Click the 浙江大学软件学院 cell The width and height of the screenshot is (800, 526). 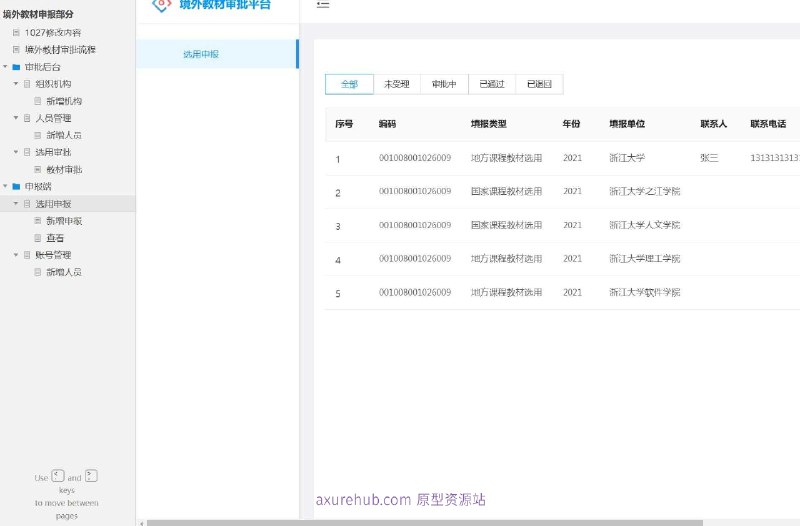point(645,292)
